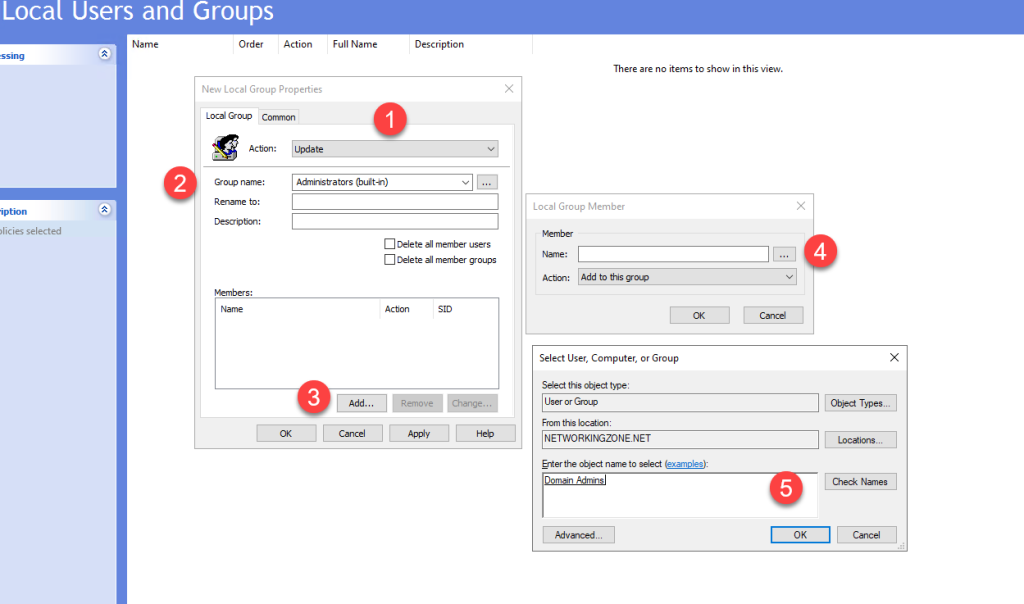The image size is (1024, 604).
Task: Close the Local Group Member dialog
Action: pyautogui.click(x=800, y=206)
